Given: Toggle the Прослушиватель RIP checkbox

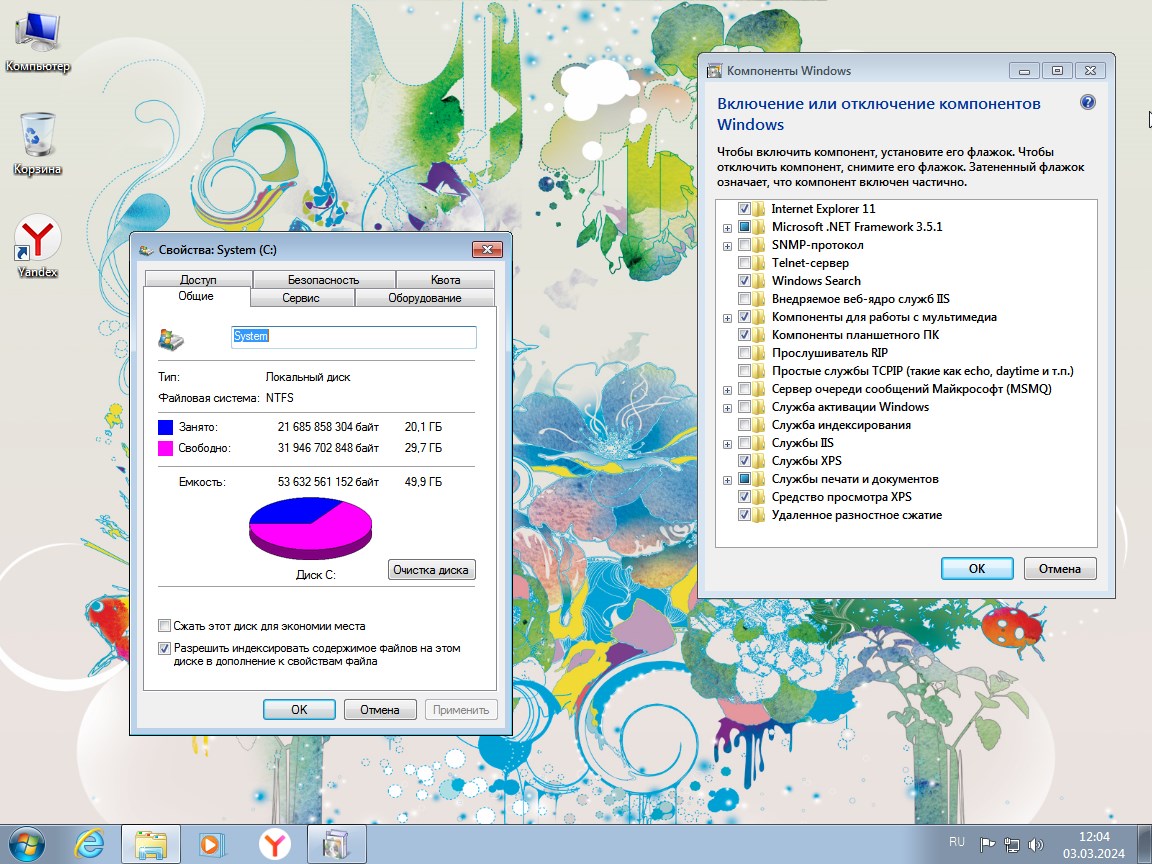Looking at the screenshot, I should pyautogui.click(x=744, y=353).
